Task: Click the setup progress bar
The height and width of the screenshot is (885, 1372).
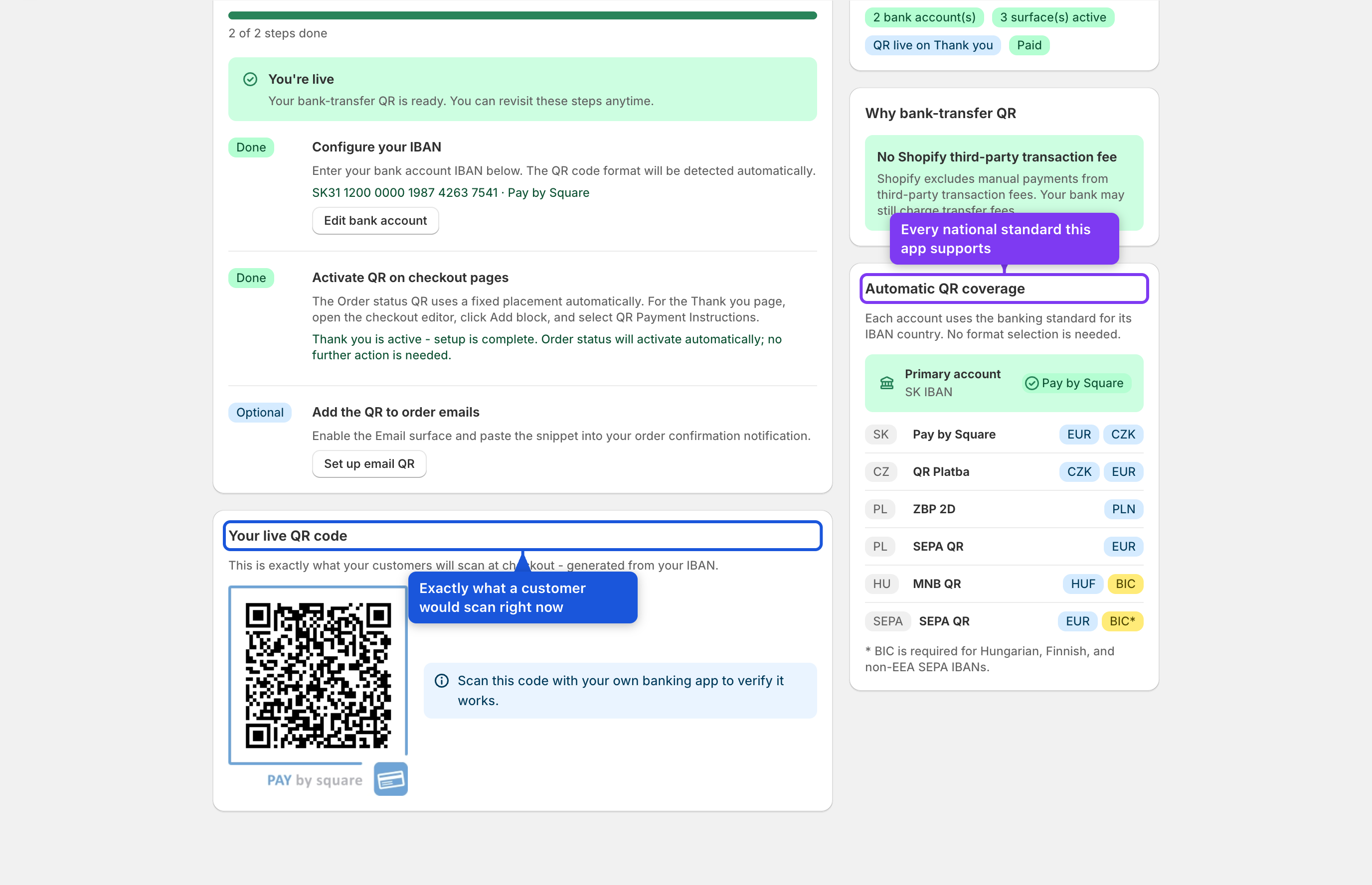Action: [x=522, y=15]
